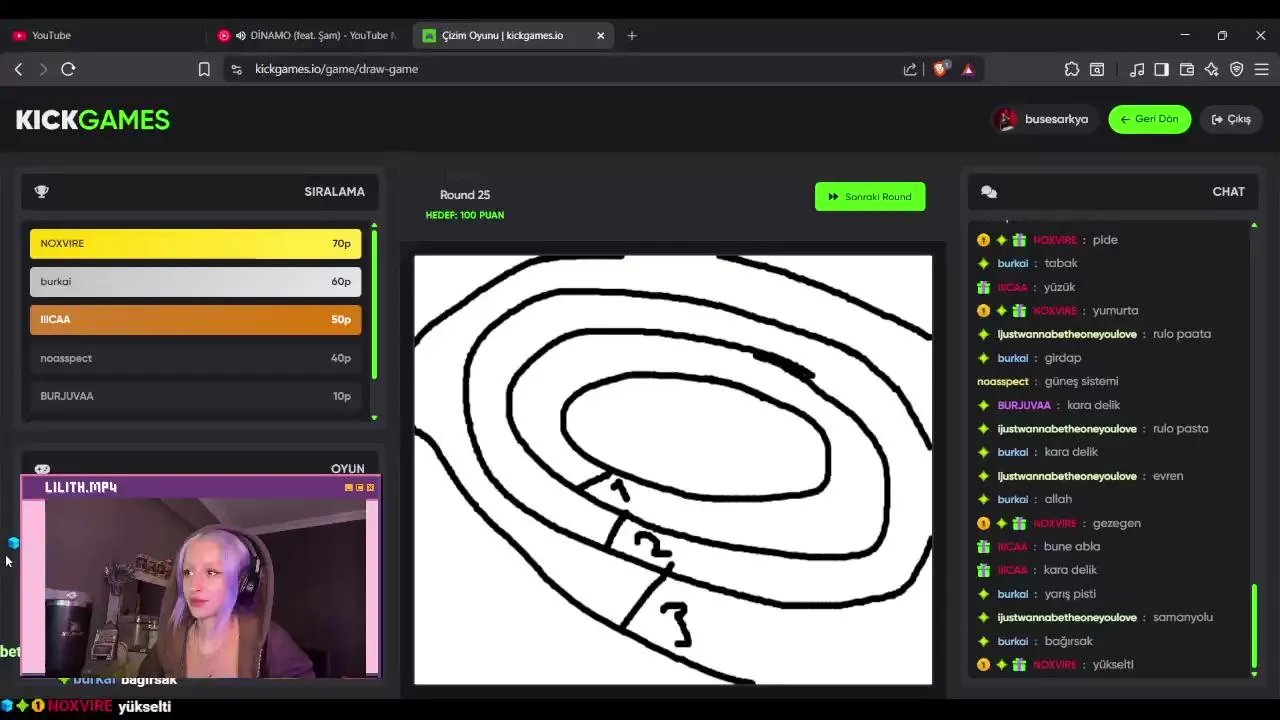The width and height of the screenshot is (1280, 720).
Task: Select NOXVIRE 70p leaderboard row
Action: (x=195, y=243)
